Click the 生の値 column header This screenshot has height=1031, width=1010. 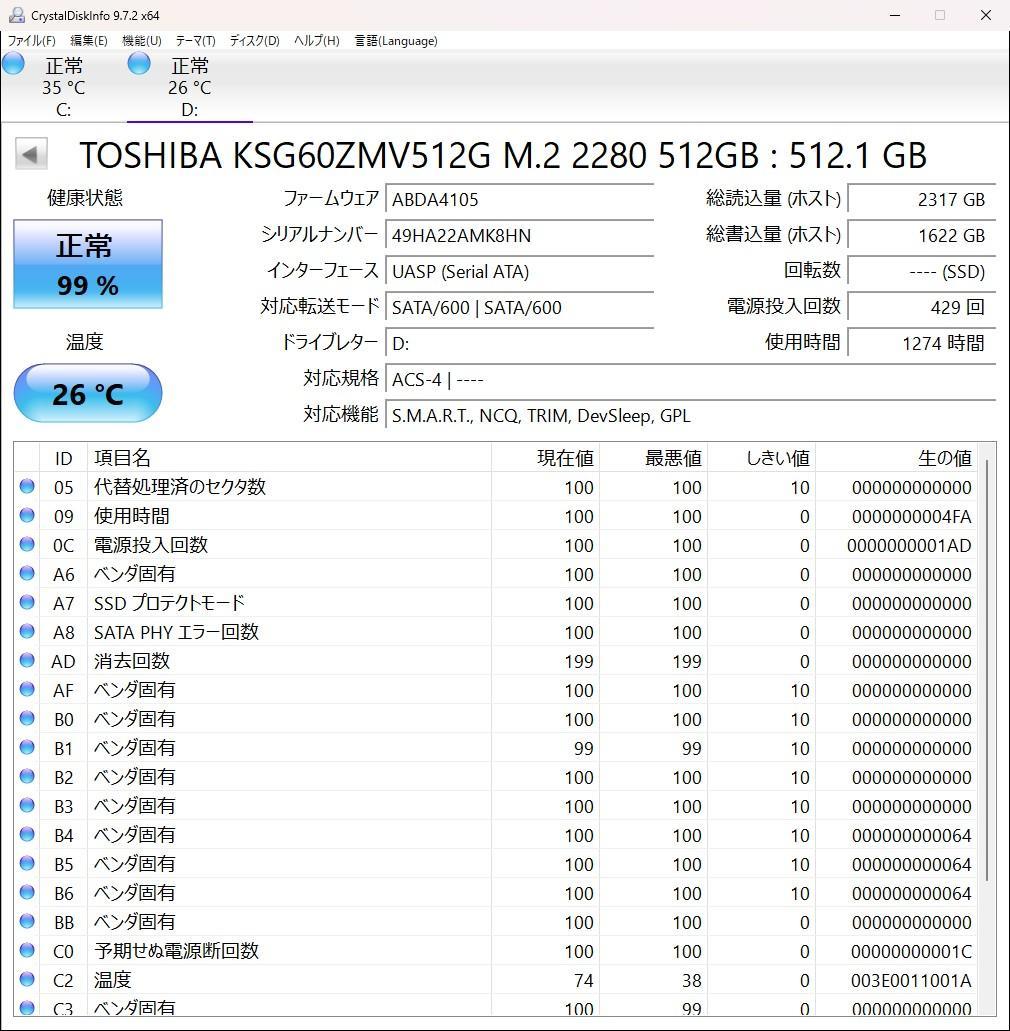896,458
